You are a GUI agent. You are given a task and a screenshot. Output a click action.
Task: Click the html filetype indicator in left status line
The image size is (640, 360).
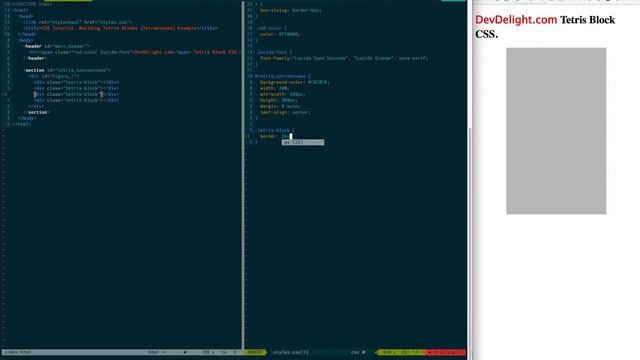pyautogui.click(x=153, y=352)
